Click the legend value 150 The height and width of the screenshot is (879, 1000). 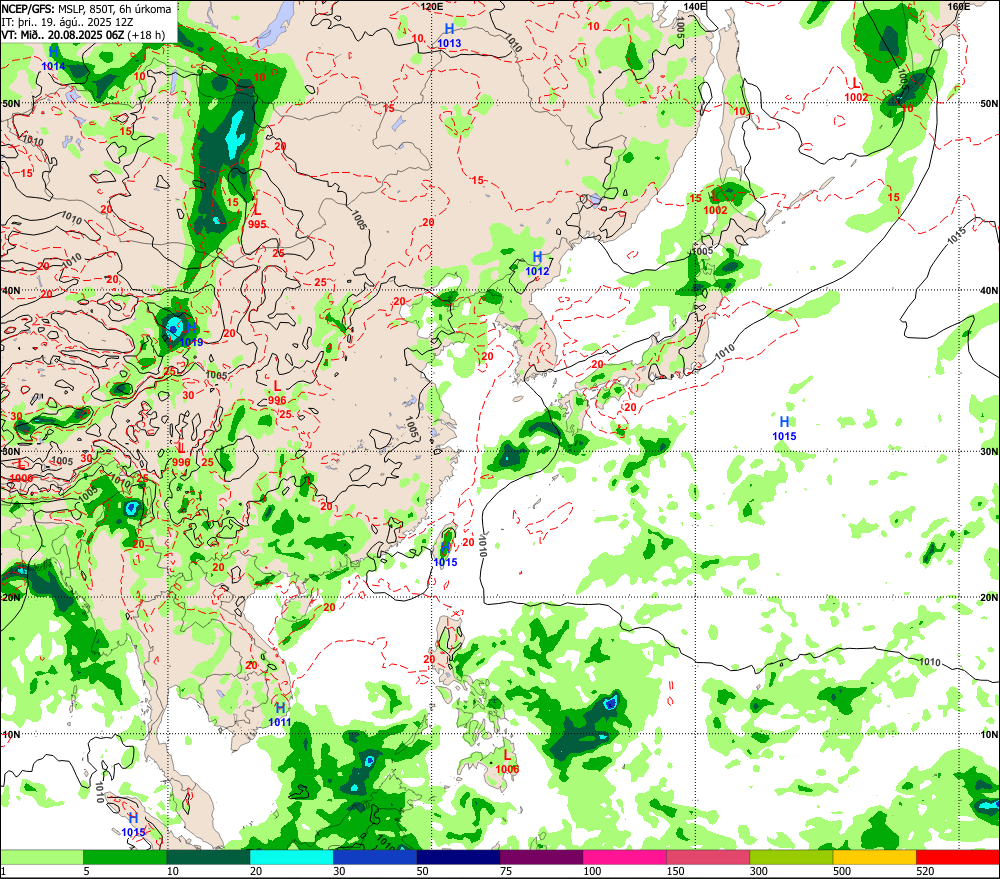[675, 871]
